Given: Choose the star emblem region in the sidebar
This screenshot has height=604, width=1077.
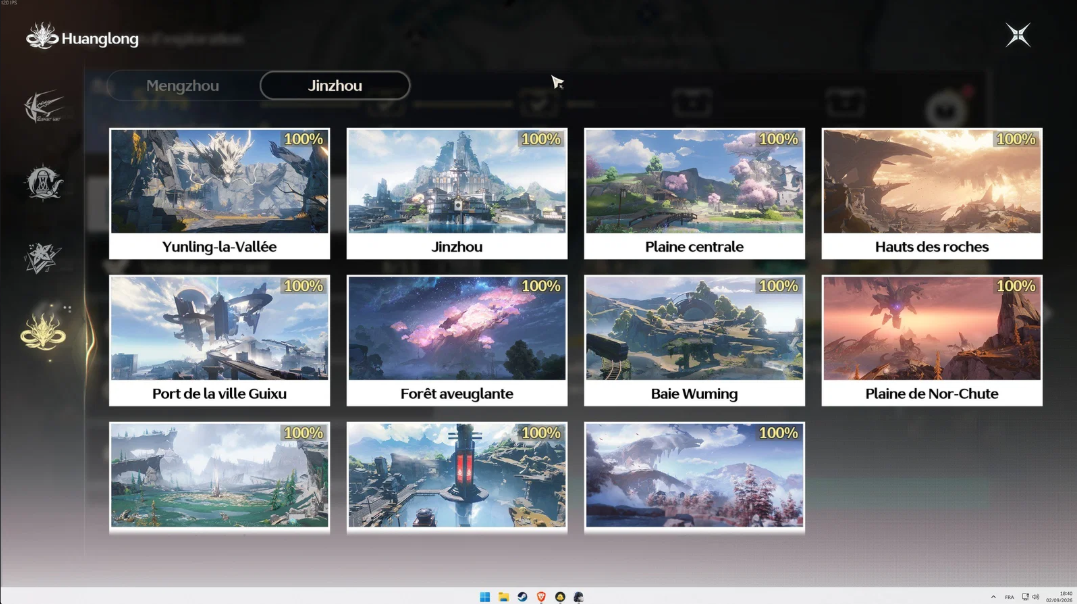Looking at the screenshot, I should click(x=43, y=258).
